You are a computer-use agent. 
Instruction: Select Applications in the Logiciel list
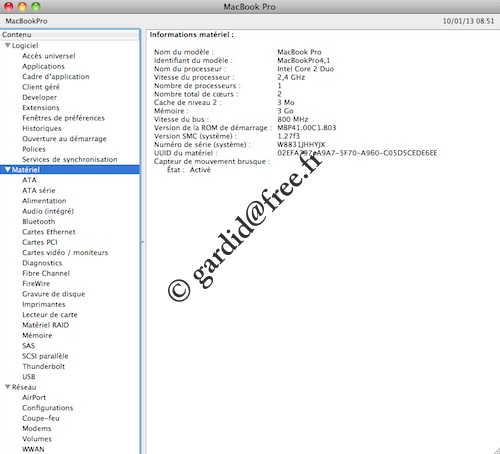[43, 66]
